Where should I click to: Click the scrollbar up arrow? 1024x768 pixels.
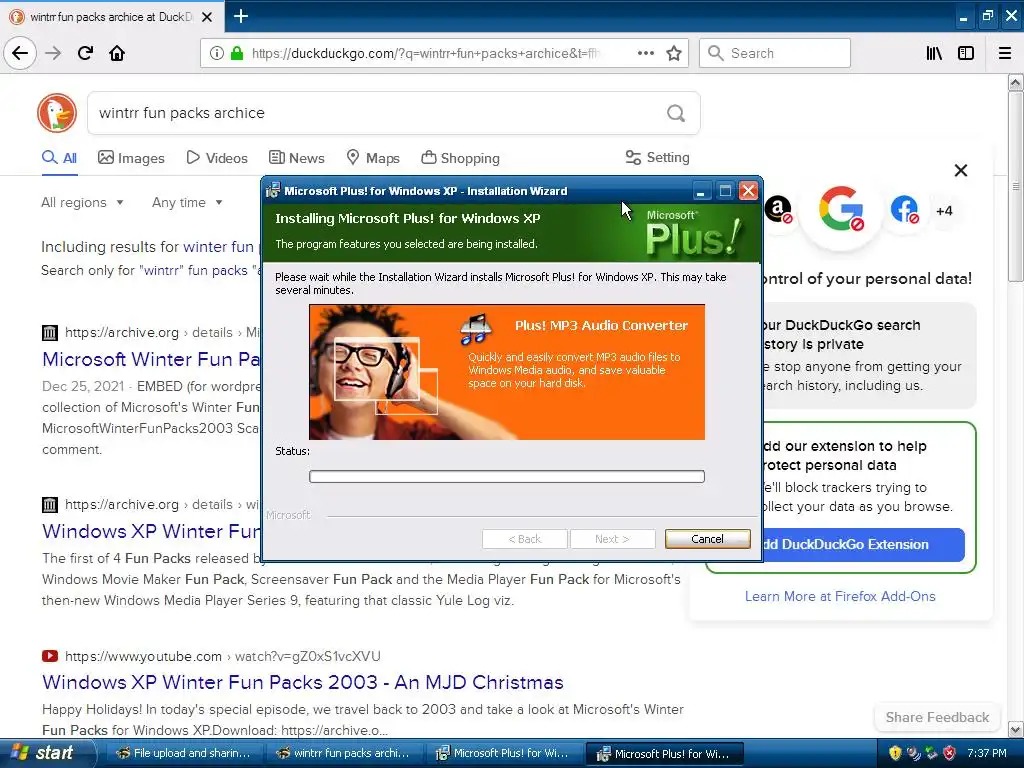[x=1016, y=82]
